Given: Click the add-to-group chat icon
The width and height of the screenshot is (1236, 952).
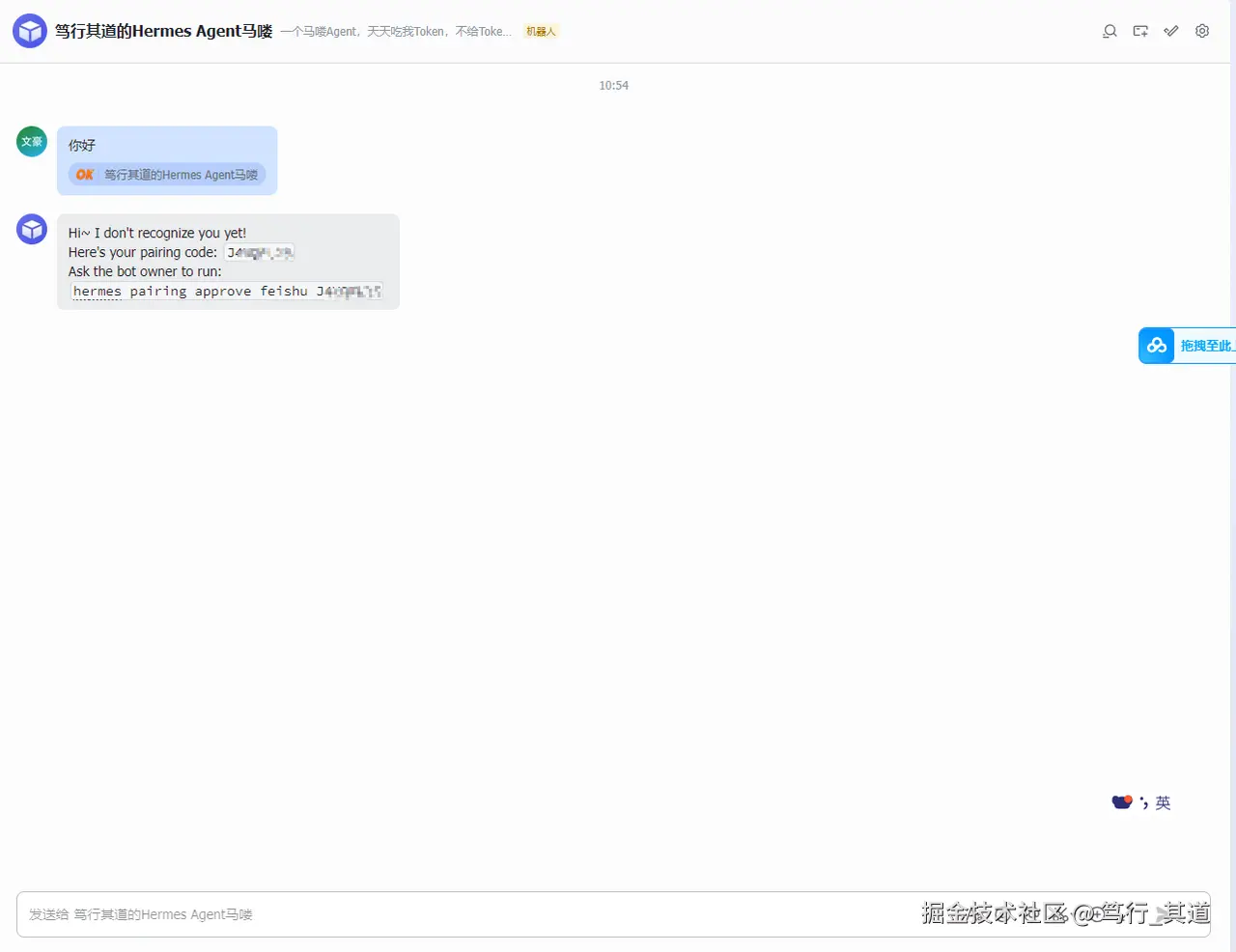Looking at the screenshot, I should click(x=1140, y=31).
